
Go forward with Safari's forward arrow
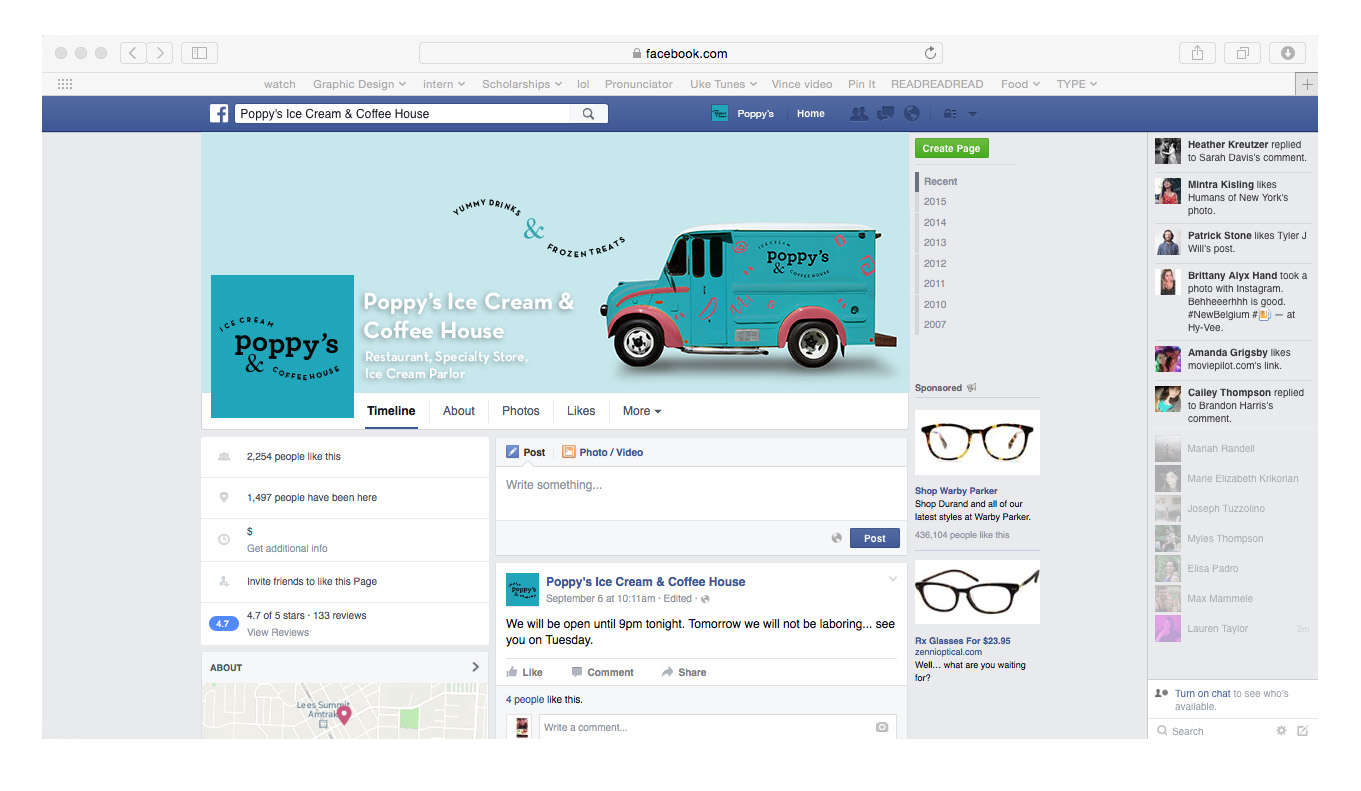[160, 53]
